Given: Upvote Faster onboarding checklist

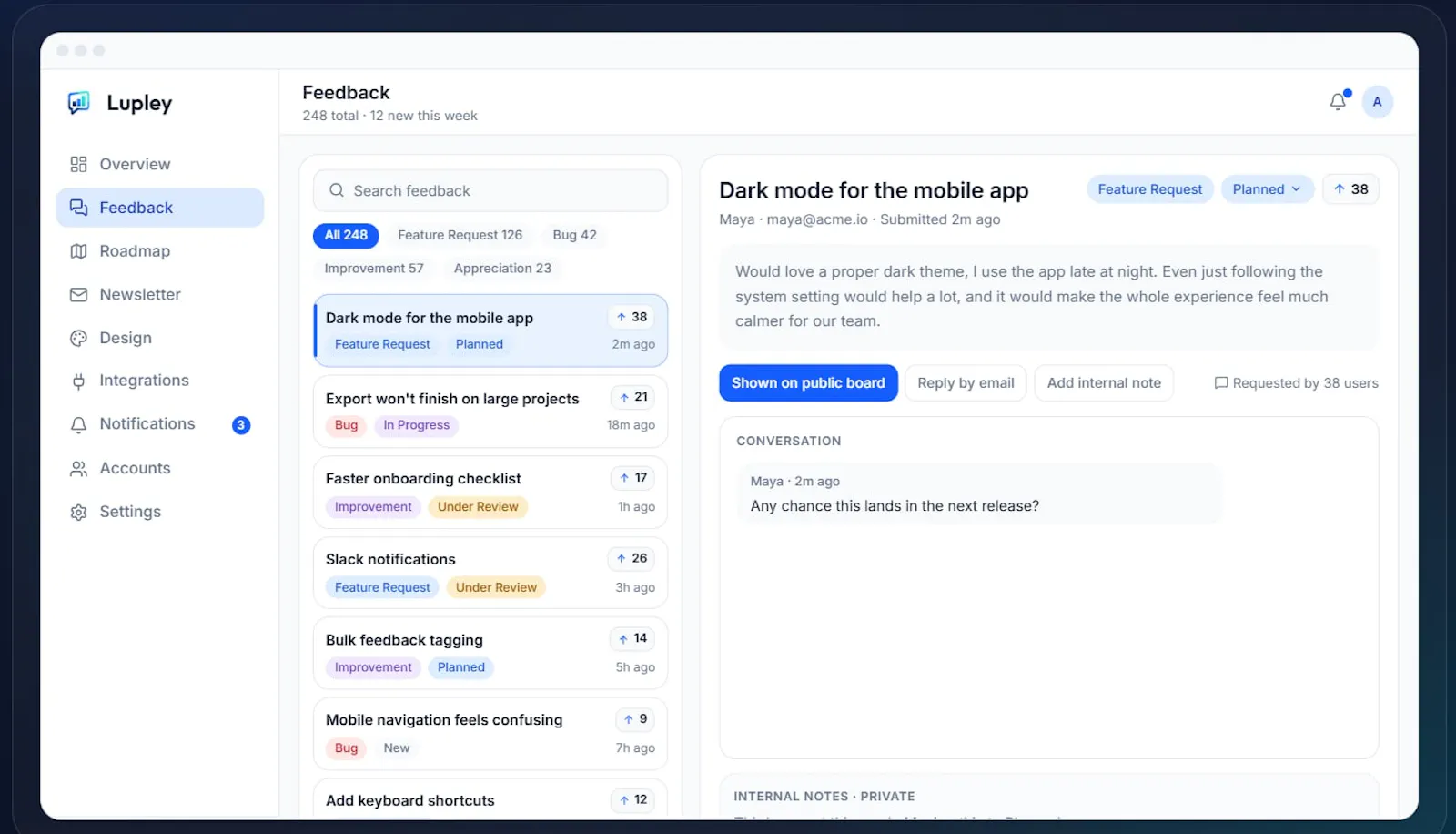Looking at the screenshot, I should (632, 478).
